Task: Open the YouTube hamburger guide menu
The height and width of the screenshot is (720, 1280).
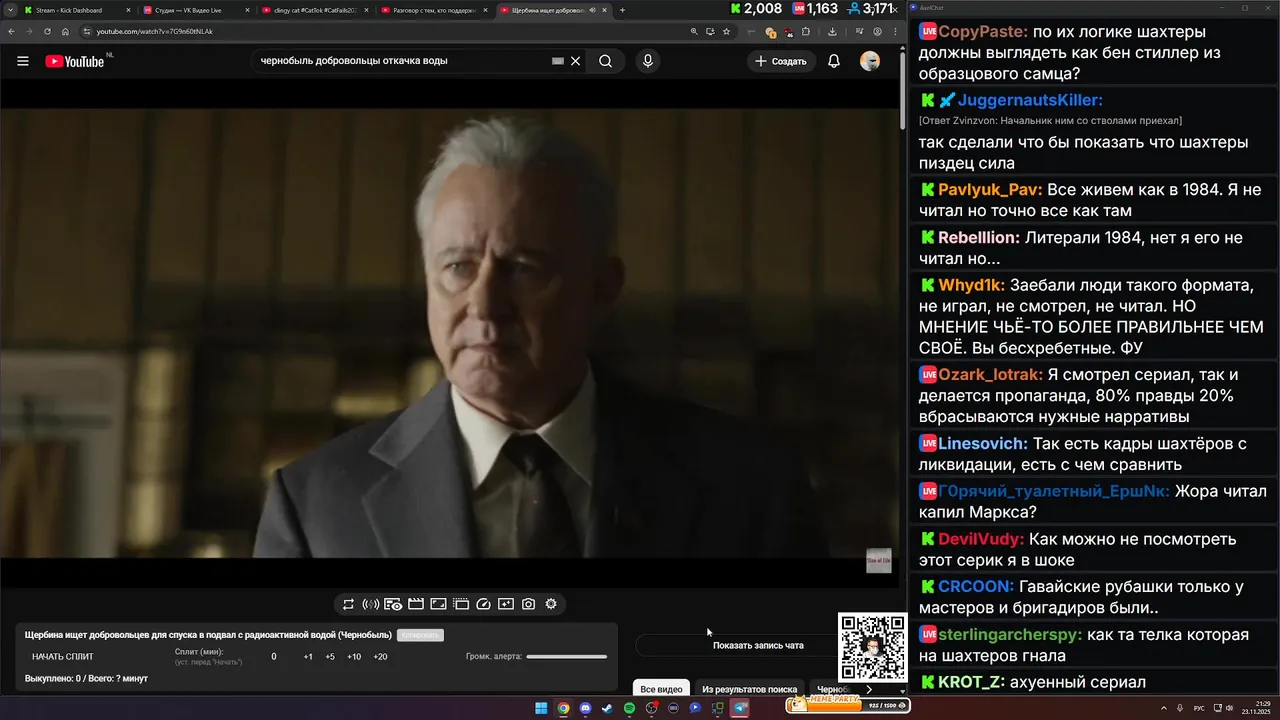Action: point(23,61)
